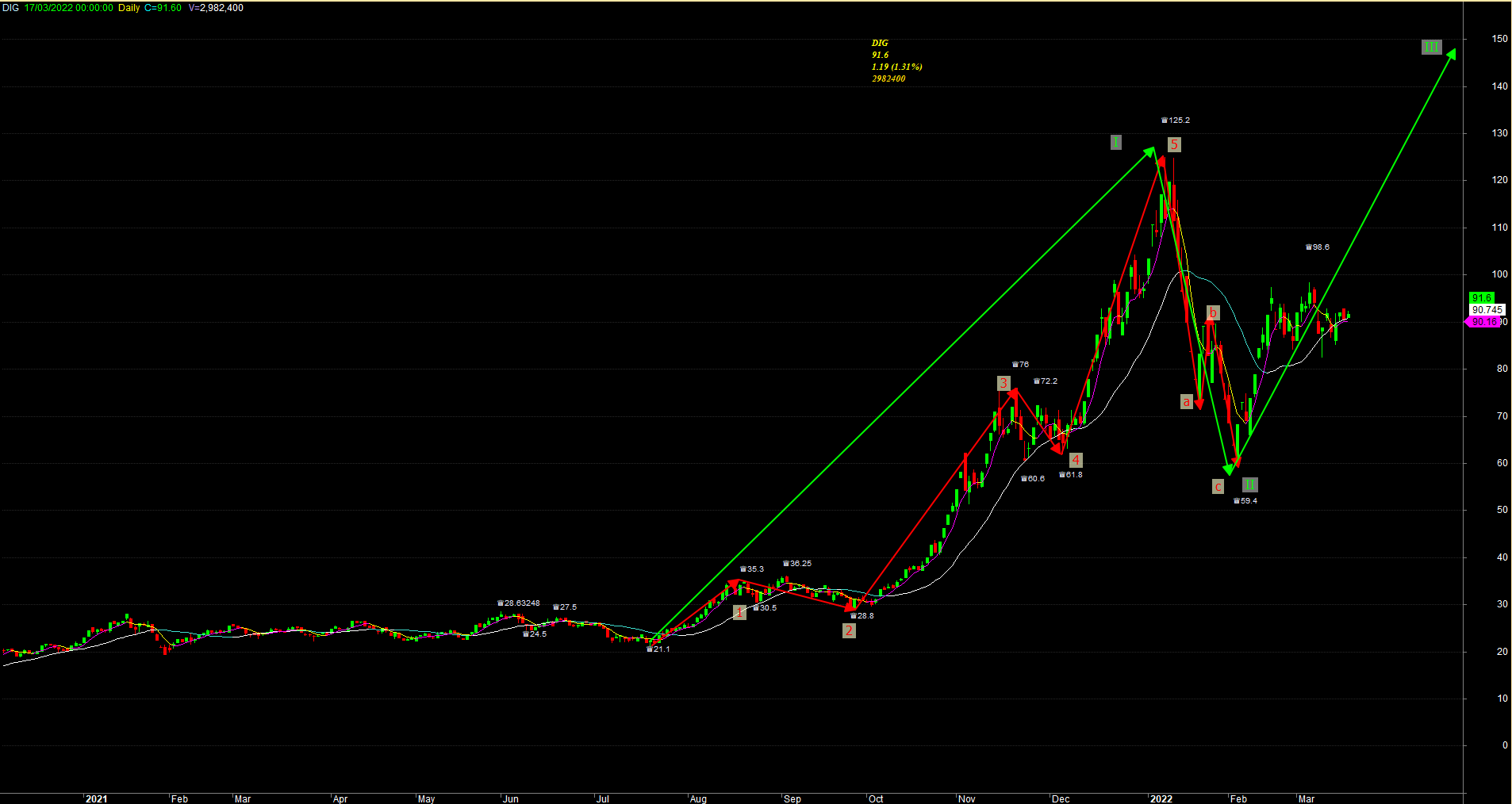The width and height of the screenshot is (1512, 804).
Task: Click the corrective wave 'c' label
Action: tap(1218, 487)
